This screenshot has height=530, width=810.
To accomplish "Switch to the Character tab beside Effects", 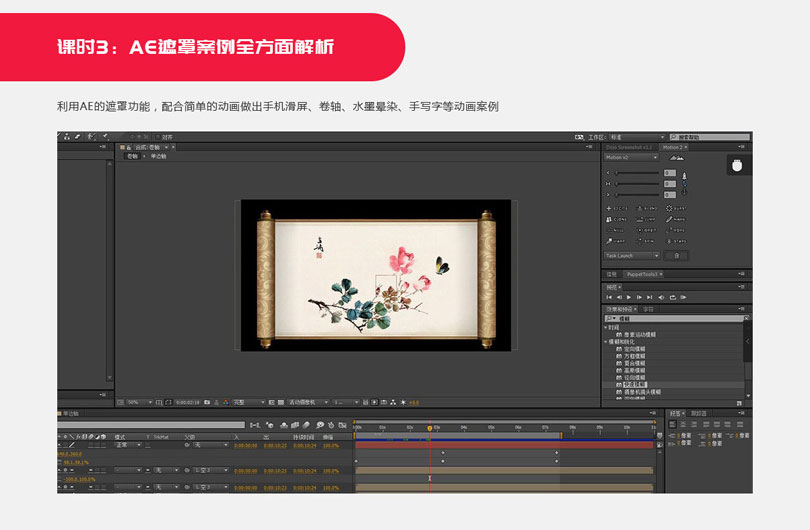I will [x=648, y=309].
